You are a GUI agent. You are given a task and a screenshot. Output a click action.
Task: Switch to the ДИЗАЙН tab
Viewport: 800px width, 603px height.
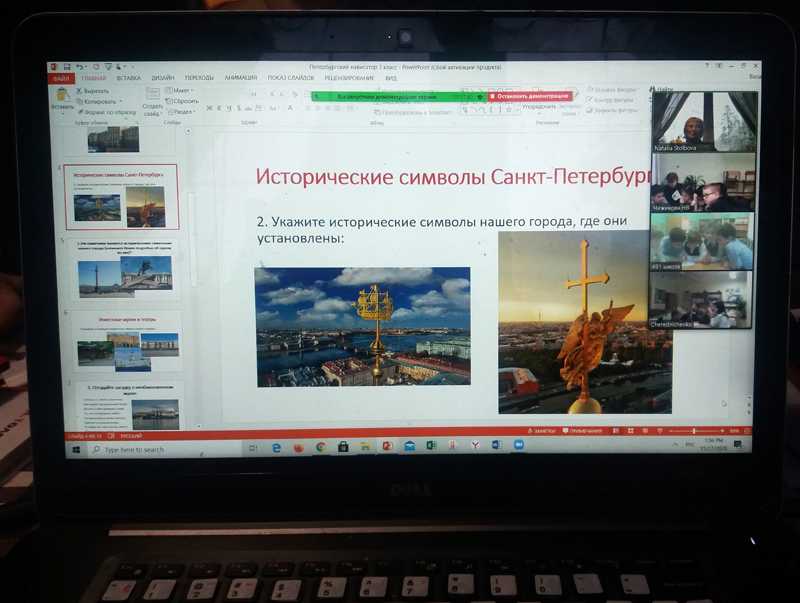(163, 78)
